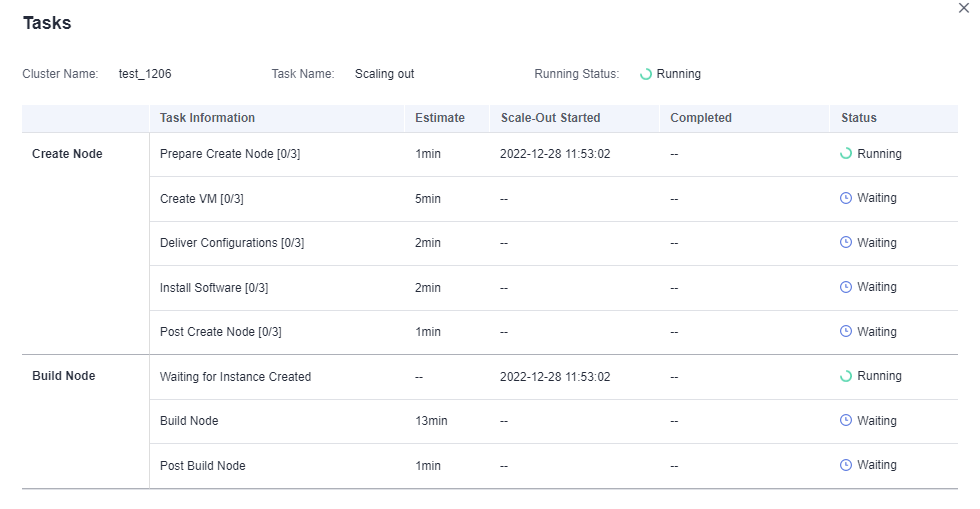Image resolution: width=980 pixels, height=509 pixels.
Task: Click the spinner icon for Waiting for Instance Created
Action: (846, 376)
